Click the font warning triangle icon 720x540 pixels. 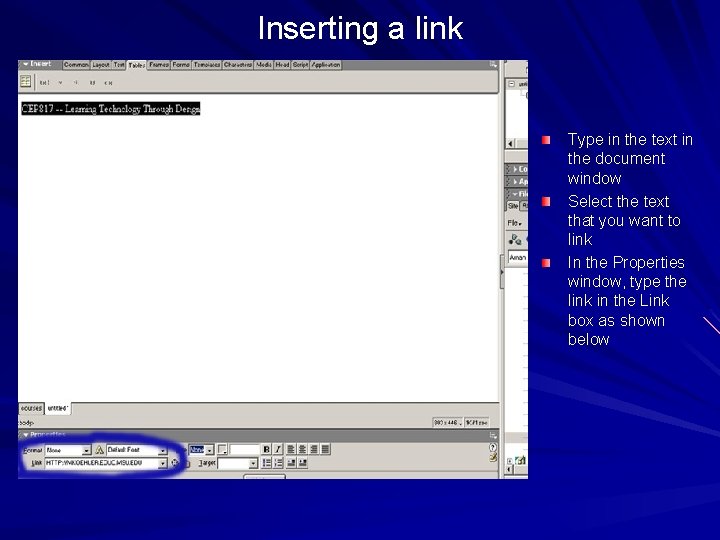99,450
